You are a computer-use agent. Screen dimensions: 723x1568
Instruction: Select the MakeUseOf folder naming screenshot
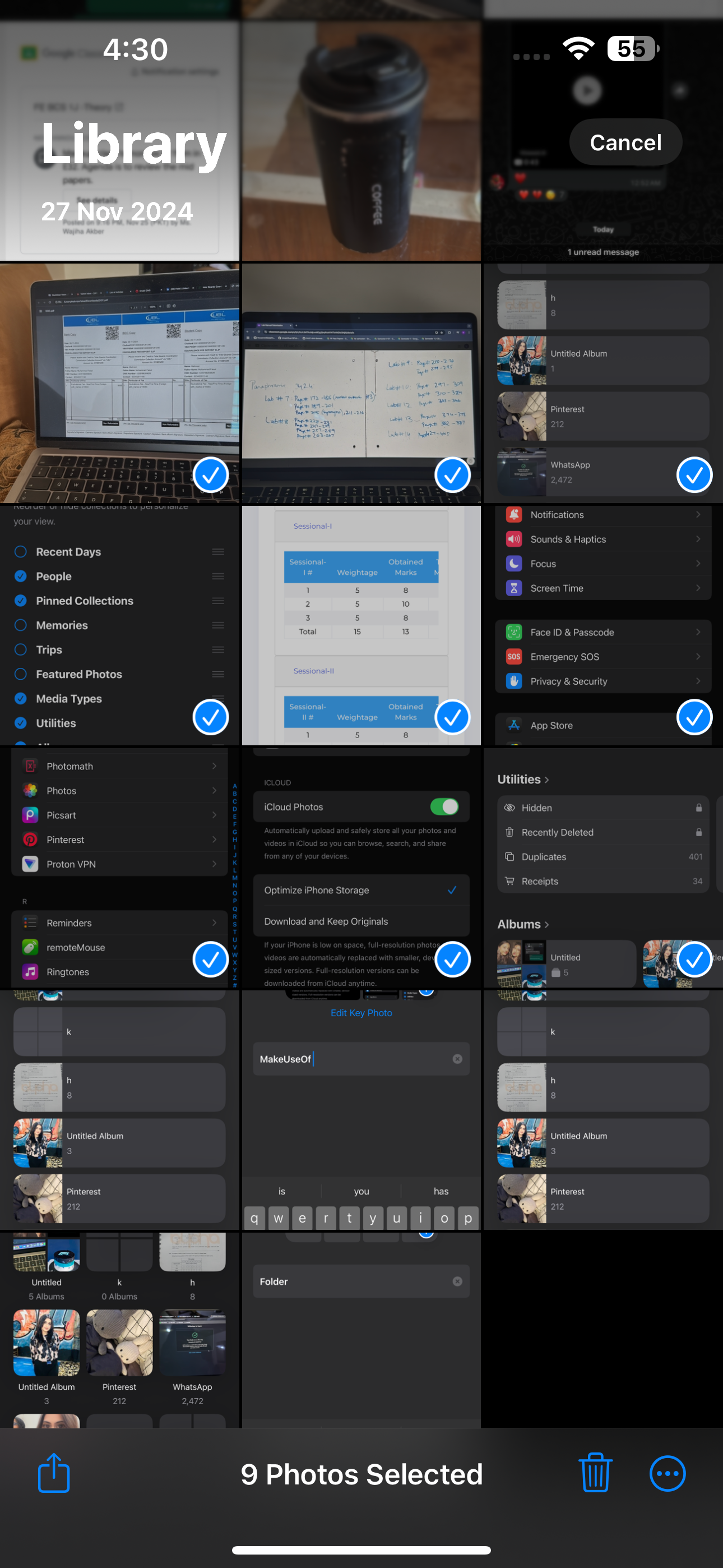(x=361, y=1110)
